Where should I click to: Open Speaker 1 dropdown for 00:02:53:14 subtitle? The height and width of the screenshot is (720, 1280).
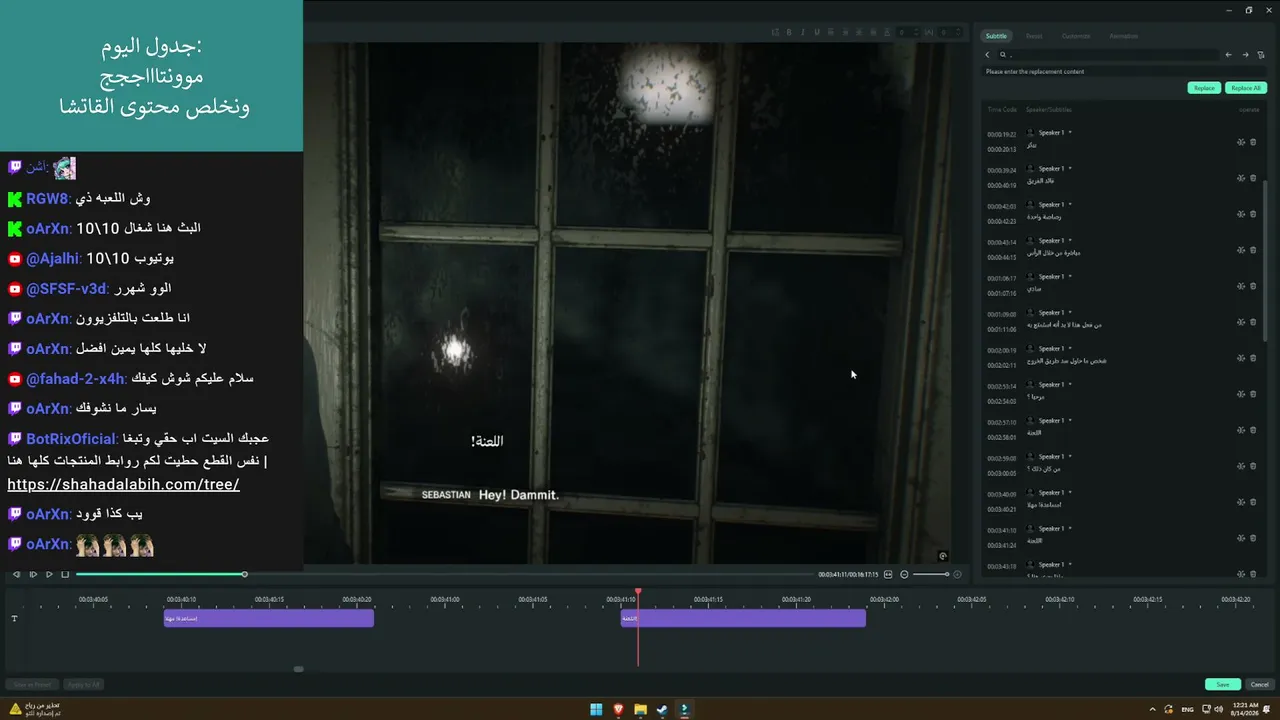pos(1070,384)
